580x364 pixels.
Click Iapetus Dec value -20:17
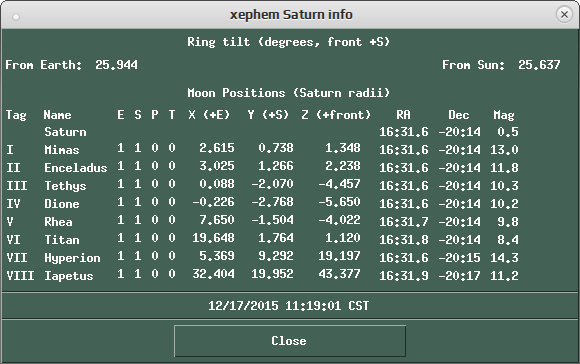pos(459,276)
